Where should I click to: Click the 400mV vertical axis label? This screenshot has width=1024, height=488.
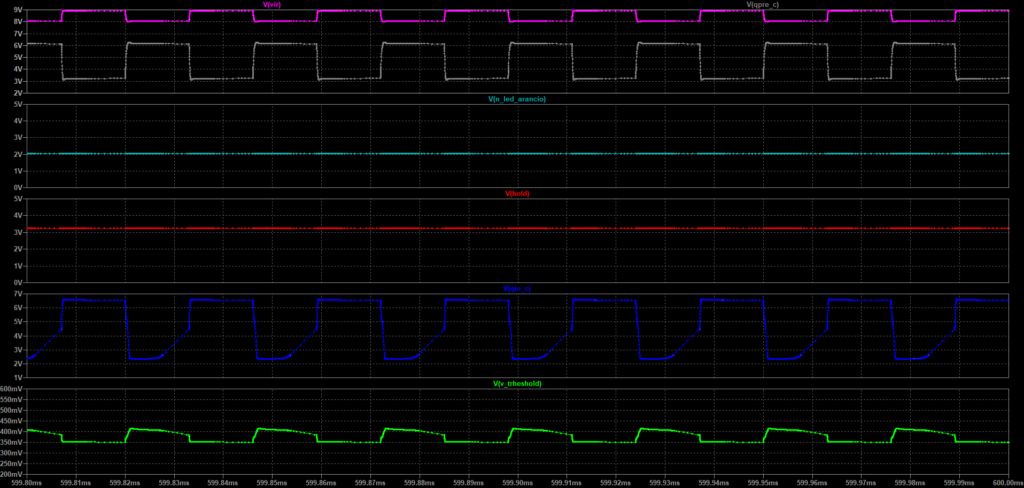[x=12, y=432]
